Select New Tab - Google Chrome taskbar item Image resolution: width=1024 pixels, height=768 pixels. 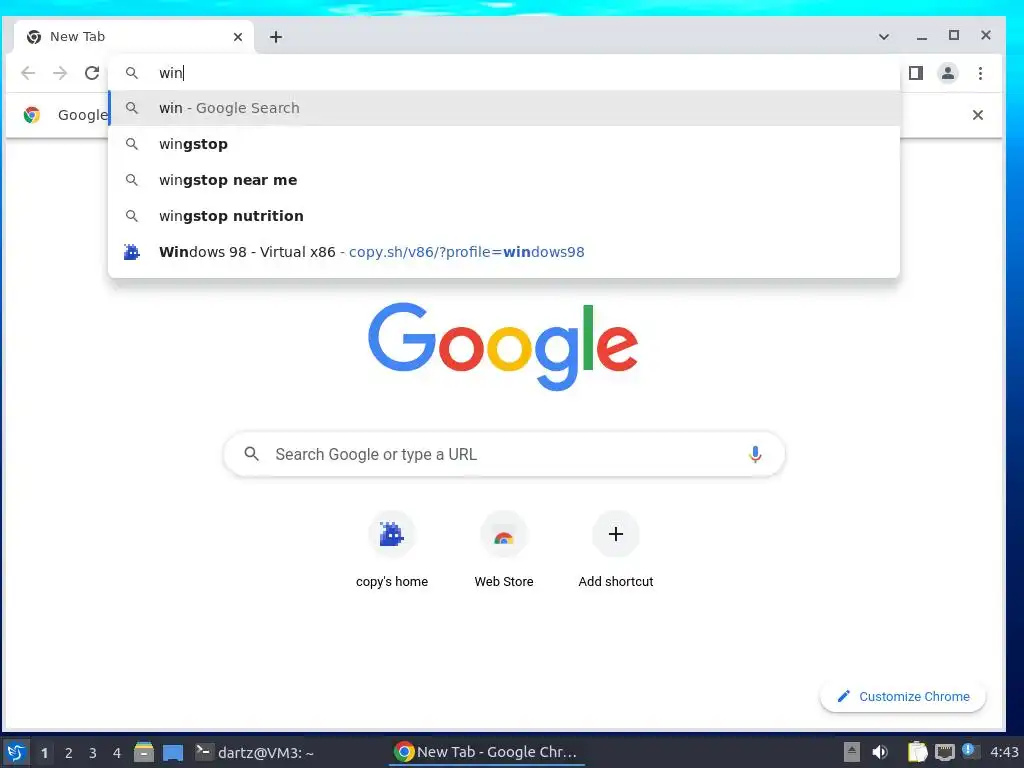pos(486,752)
